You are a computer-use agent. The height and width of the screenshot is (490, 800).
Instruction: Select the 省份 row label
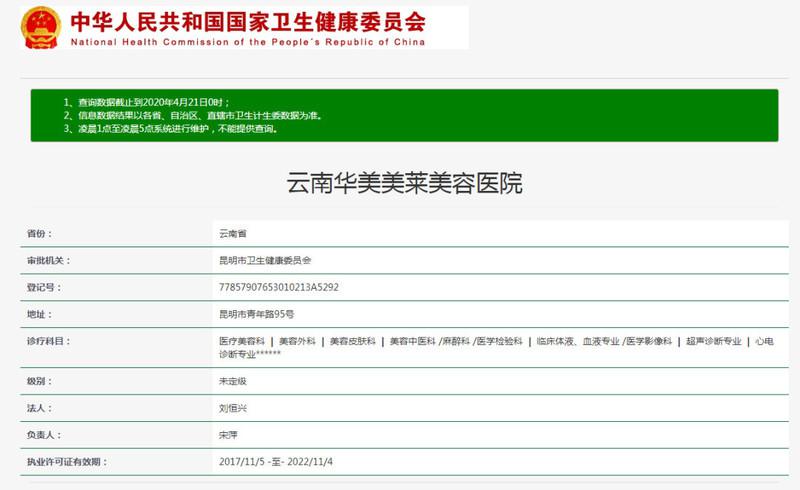[x=38, y=233]
